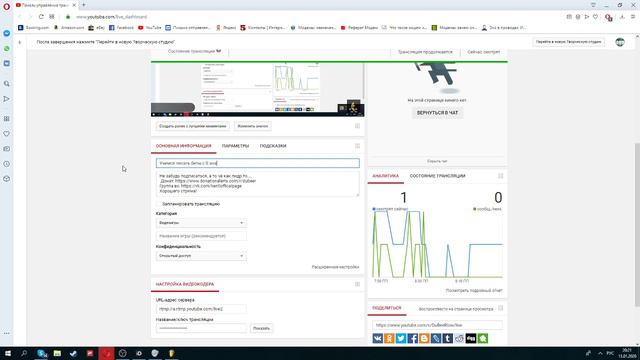The image size is (640, 360).
Task: Click the share link URL field
Action: pos(437,325)
